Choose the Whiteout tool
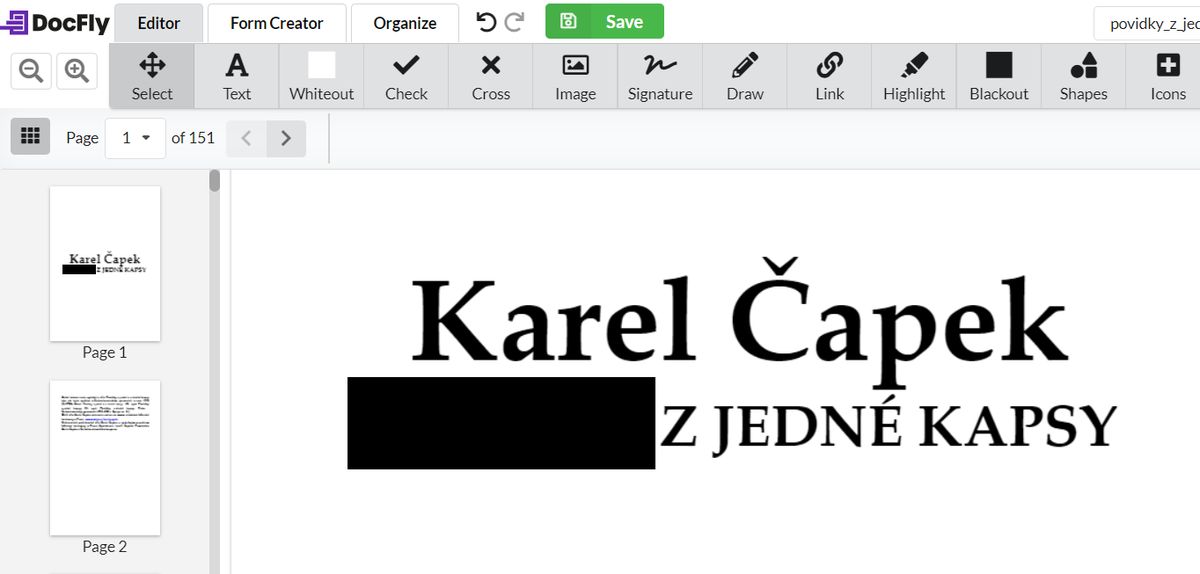This screenshot has width=1200, height=574. [x=322, y=77]
